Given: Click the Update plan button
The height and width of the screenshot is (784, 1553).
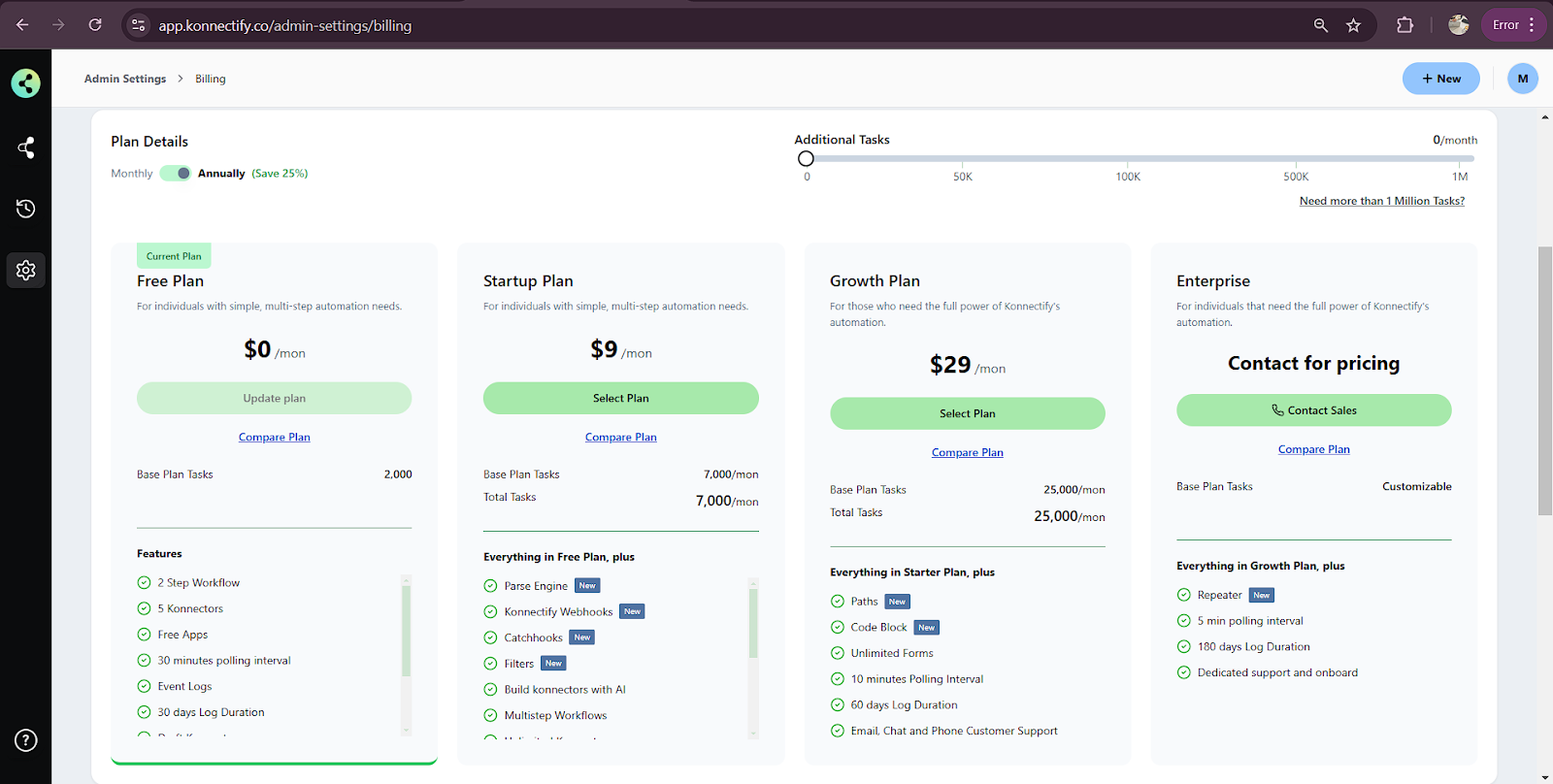Looking at the screenshot, I should [275, 398].
